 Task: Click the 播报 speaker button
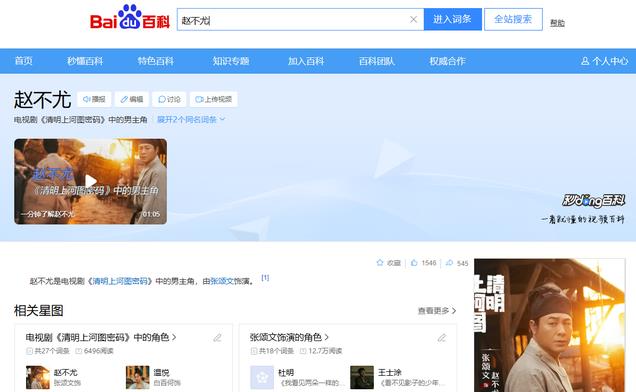coord(94,99)
